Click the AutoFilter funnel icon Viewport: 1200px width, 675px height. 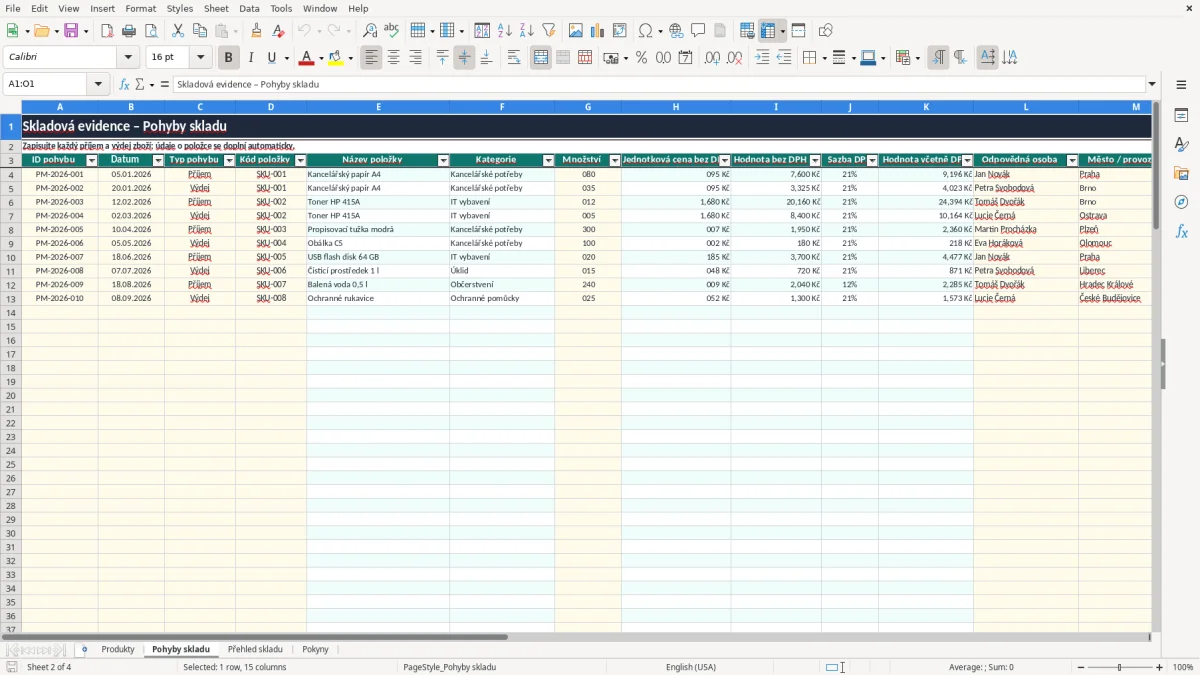[548, 31]
